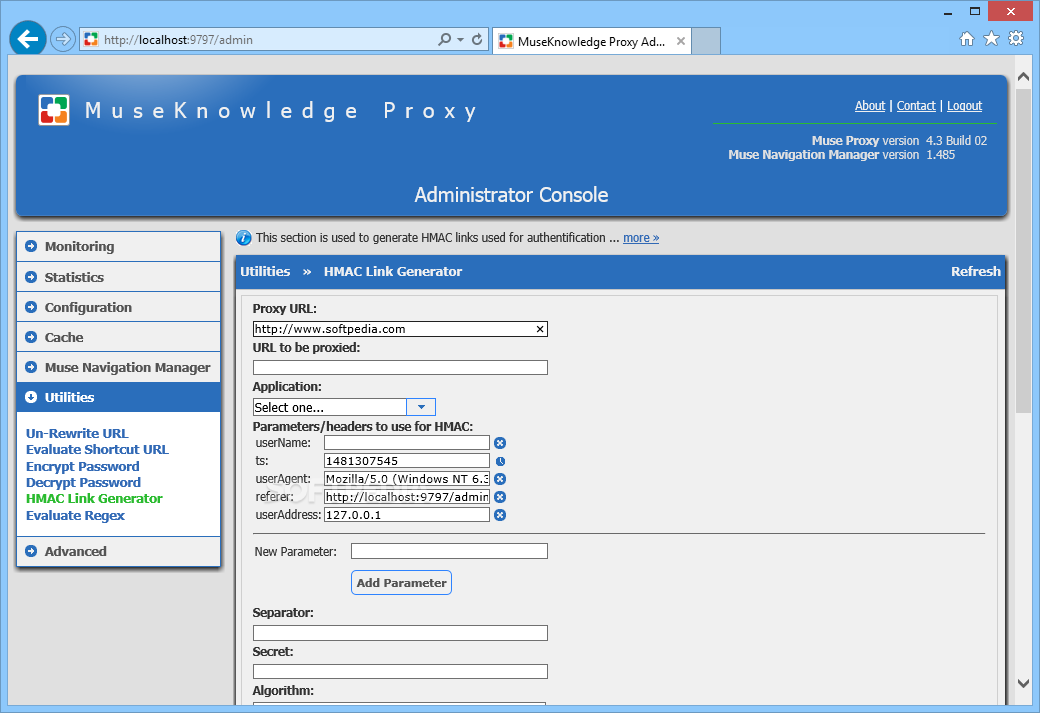Viewport: 1040px width, 713px height.
Task: Click the Utilities breadcrumb in panel header
Action: [x=265, y=271]
